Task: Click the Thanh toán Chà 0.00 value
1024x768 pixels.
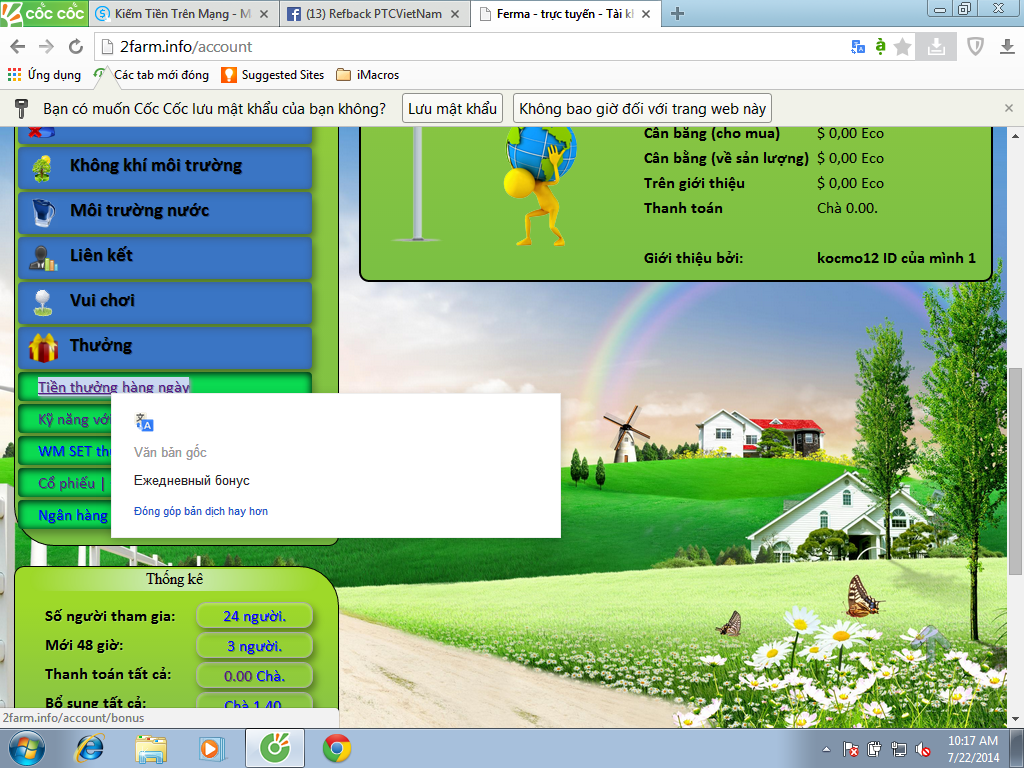Action: [847, 208]
